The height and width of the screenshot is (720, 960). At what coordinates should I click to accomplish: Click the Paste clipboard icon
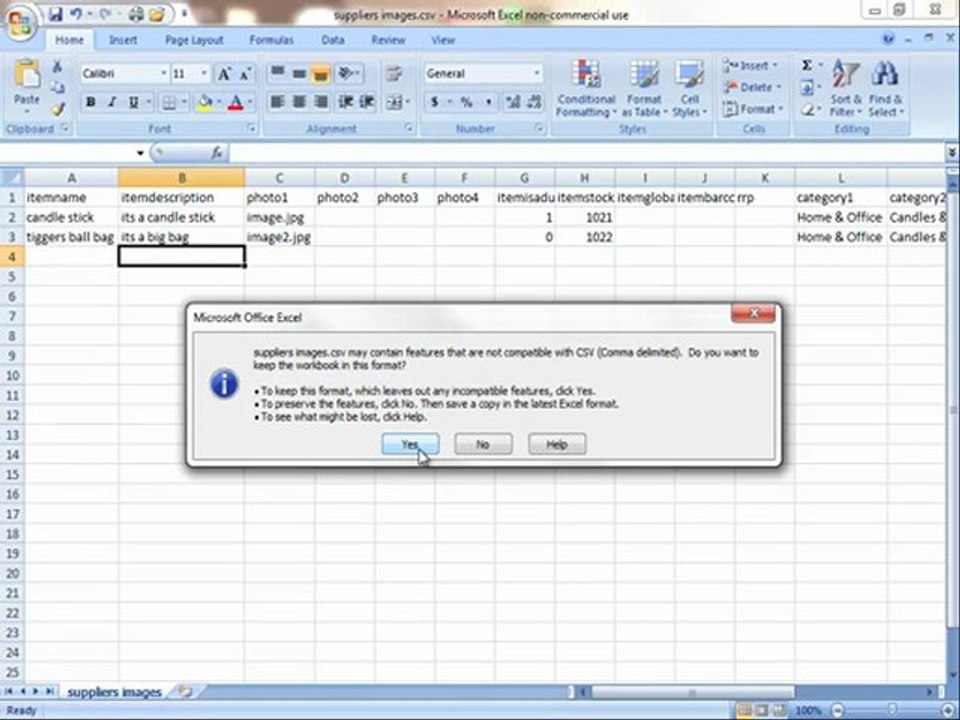pos(27,73)
